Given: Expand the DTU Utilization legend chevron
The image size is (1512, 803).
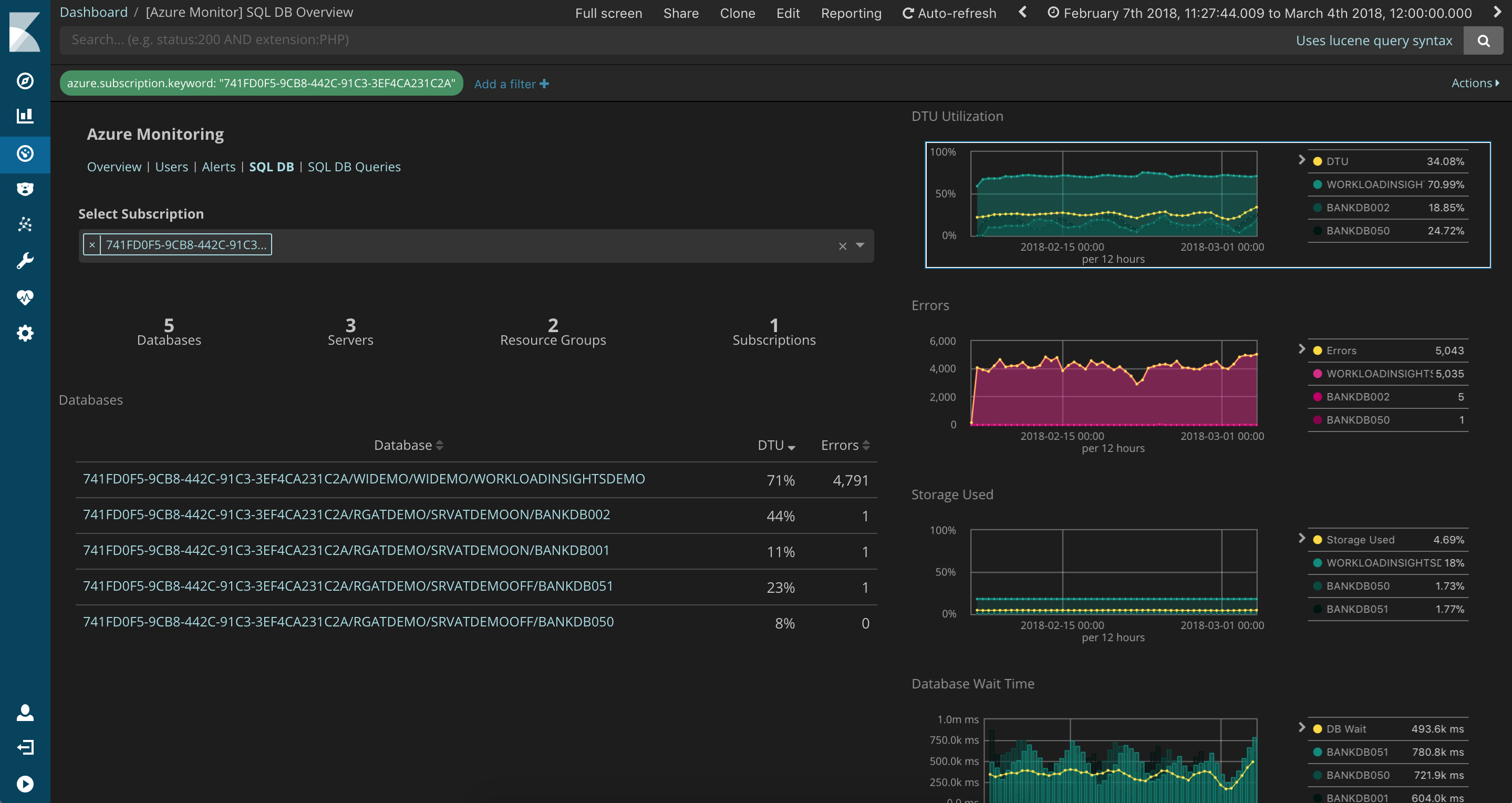Looking at the screenshot, I should coord(1301,160).
